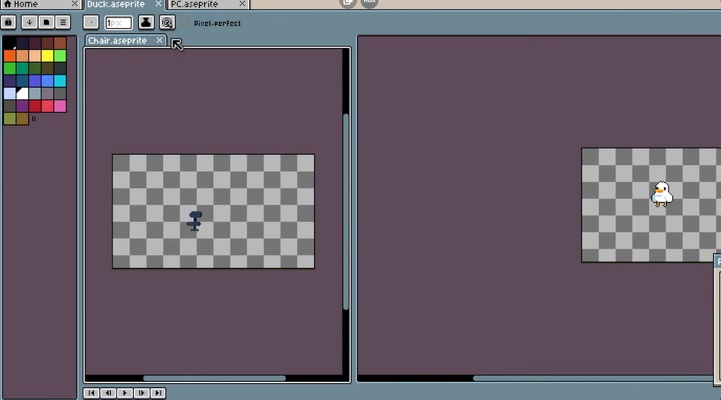Pick the dark navy palette swatch

point(22,43)
